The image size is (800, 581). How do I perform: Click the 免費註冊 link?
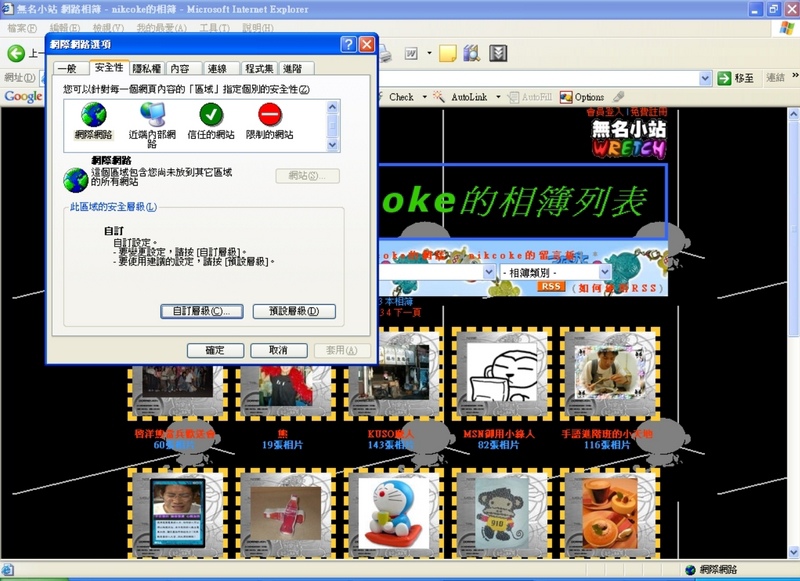648,112
